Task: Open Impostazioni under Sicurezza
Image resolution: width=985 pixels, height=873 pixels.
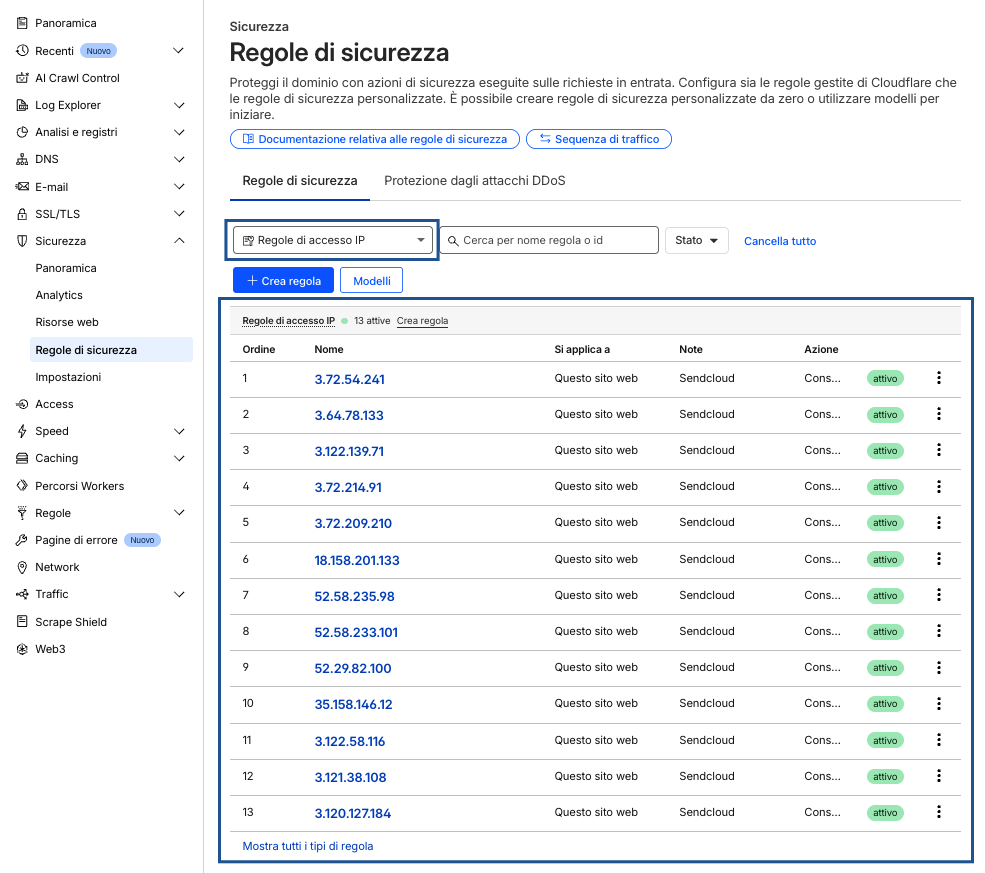Action: point(68,377)
